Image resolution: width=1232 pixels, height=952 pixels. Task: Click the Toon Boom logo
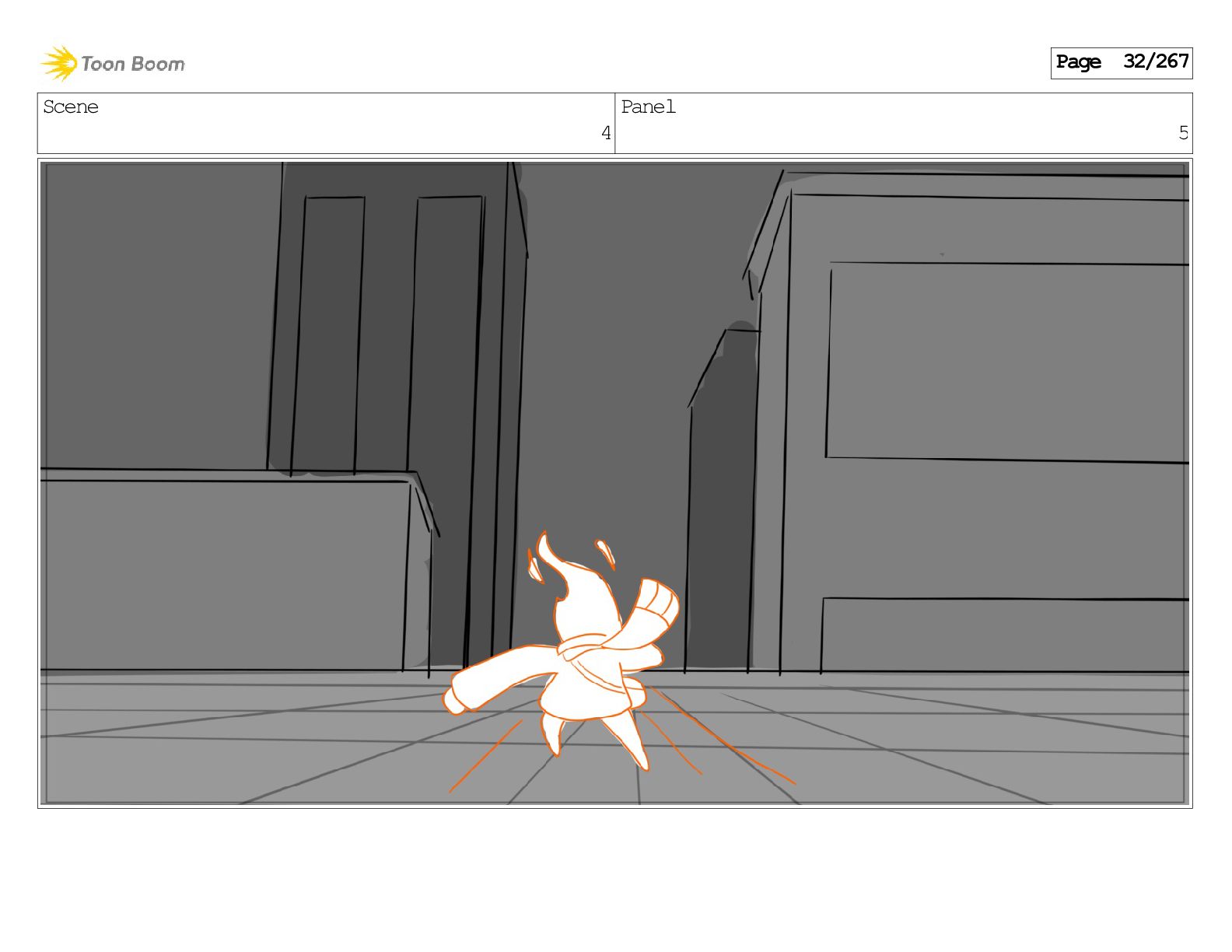(x=113, y=63)
